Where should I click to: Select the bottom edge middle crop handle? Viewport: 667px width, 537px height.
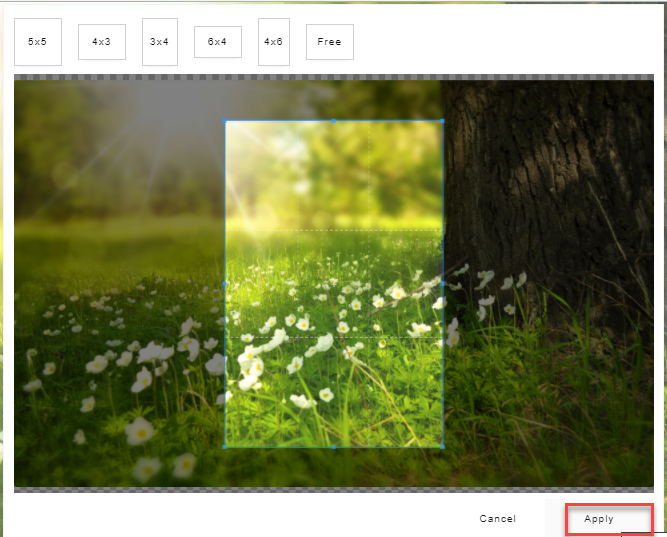pyautogui.click(x=334, y=447)
